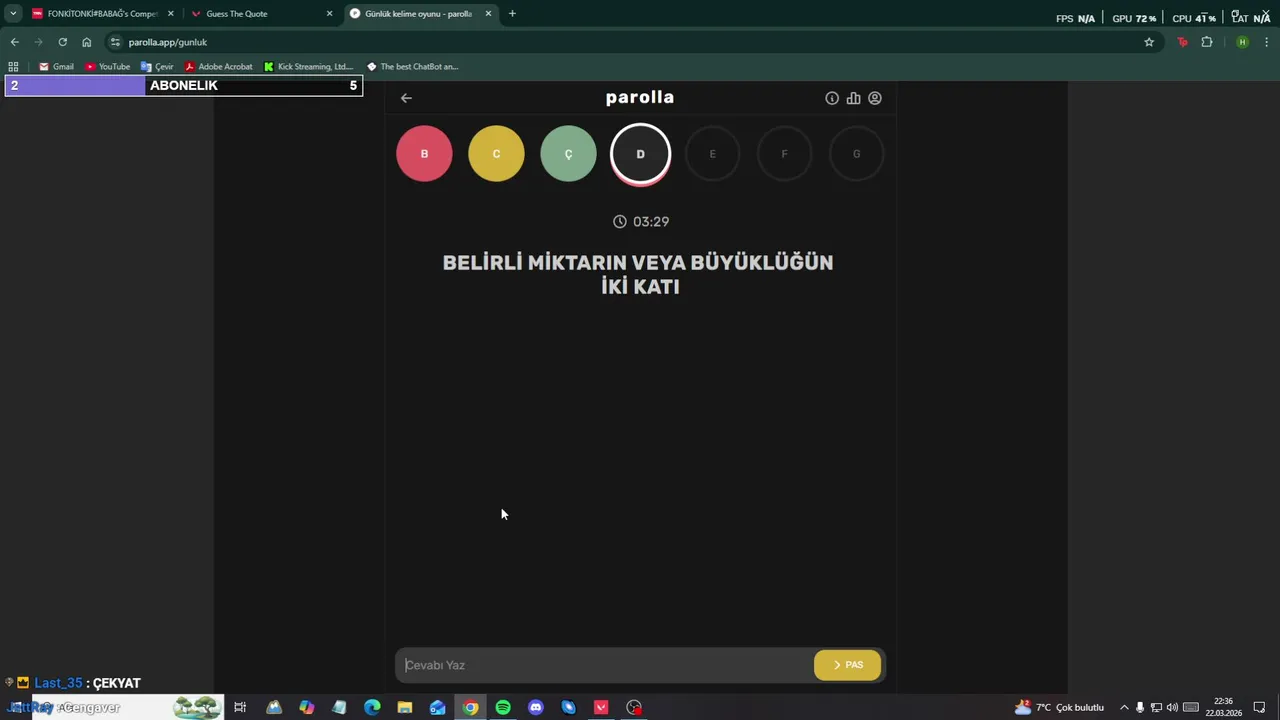Reload the parolla page
The width and height of the screenshot is (1280, 720).
(62, 42)
